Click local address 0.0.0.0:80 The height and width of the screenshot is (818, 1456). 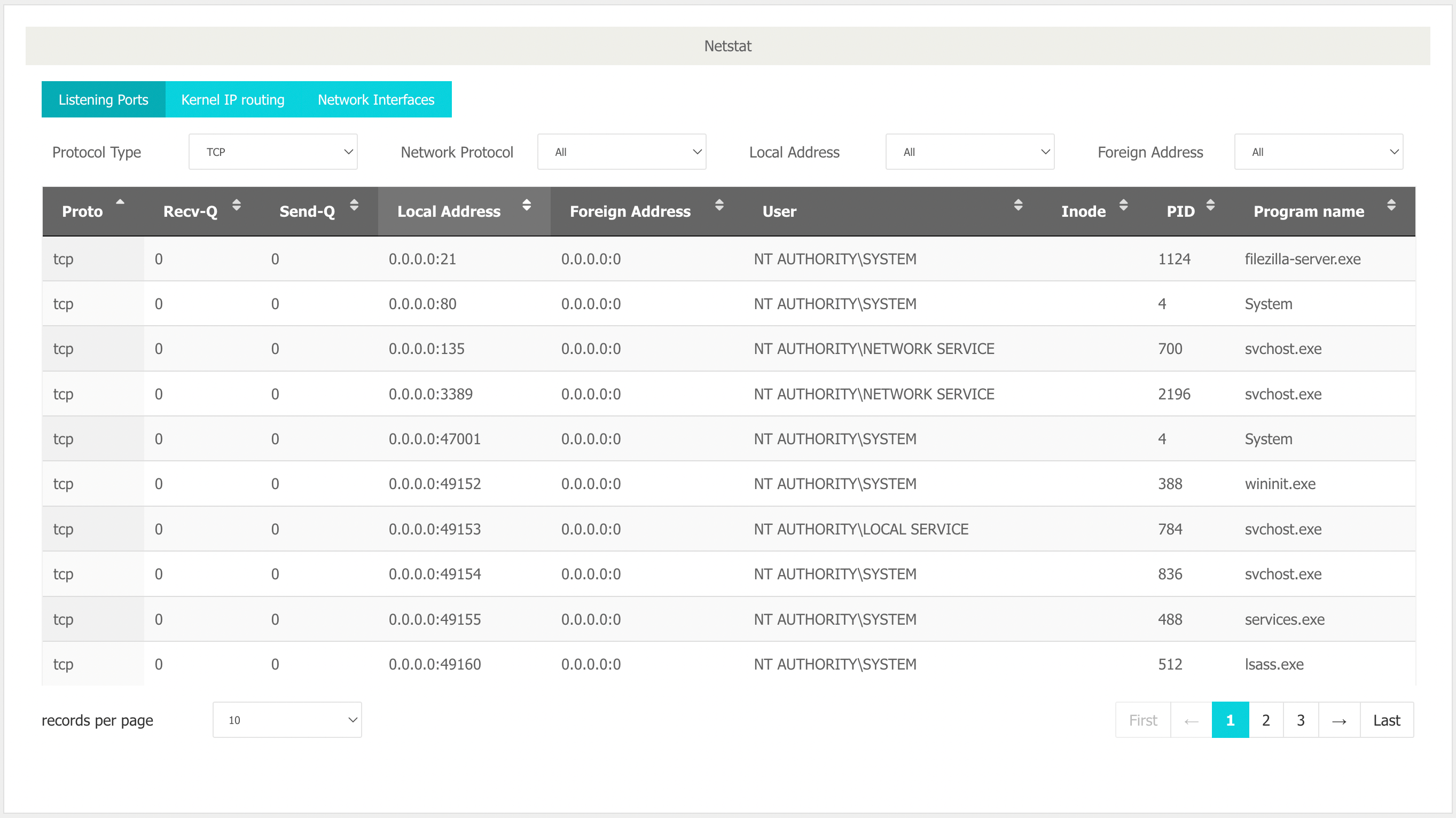422,304
